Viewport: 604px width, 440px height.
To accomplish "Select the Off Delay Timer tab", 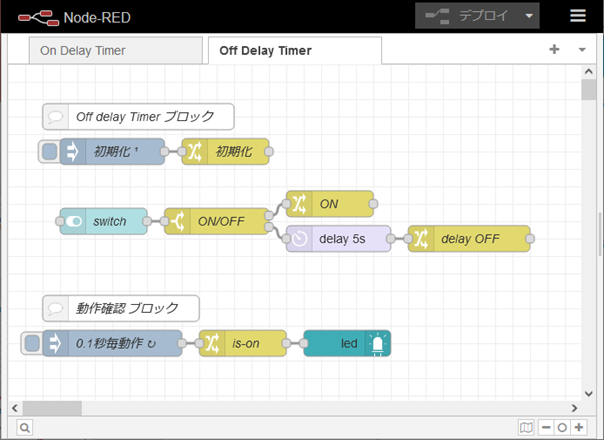I will pos(265,50).
